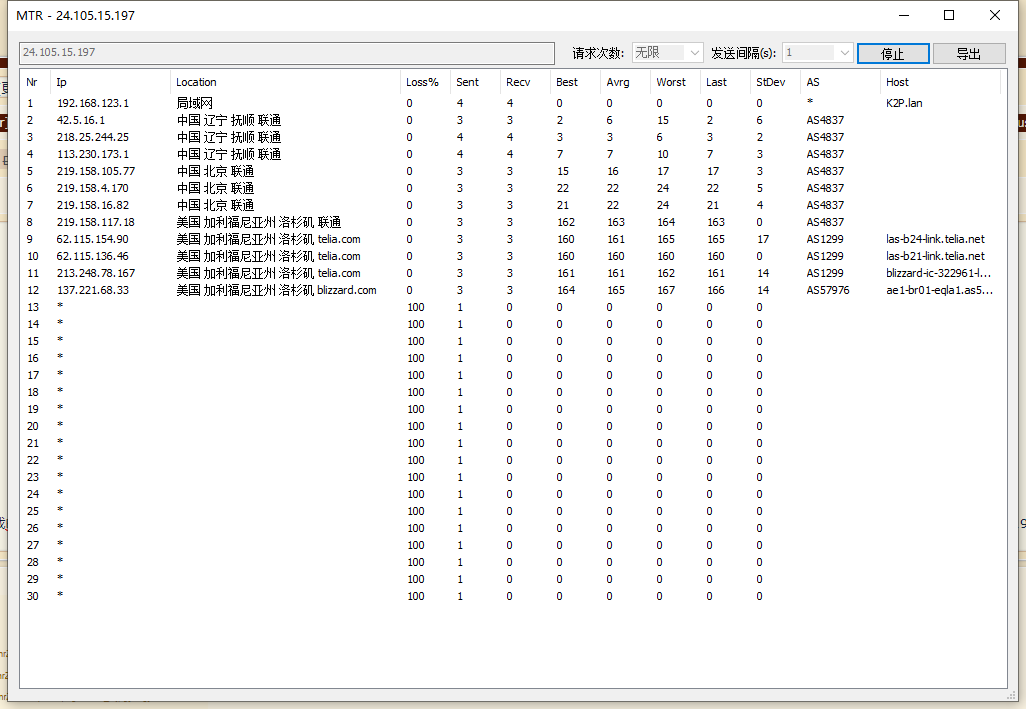
Task: Click the target IP address input field
Action: click(286, 52)
